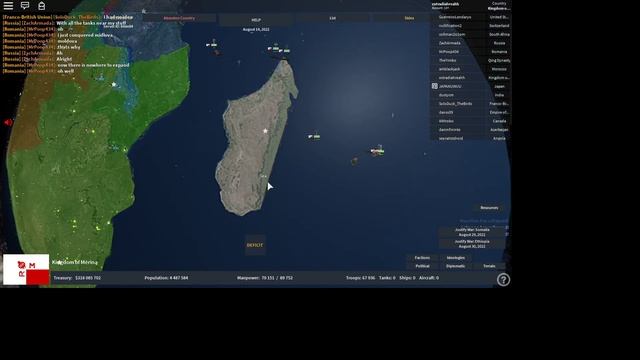Open the Factions tab
640x360 pixels.
click(422, 258)
